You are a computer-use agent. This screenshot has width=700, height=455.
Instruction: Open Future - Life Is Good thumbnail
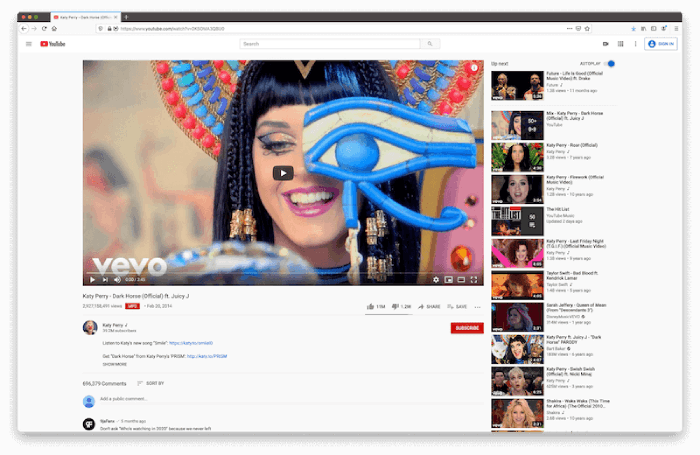click(x=517, y=86)
